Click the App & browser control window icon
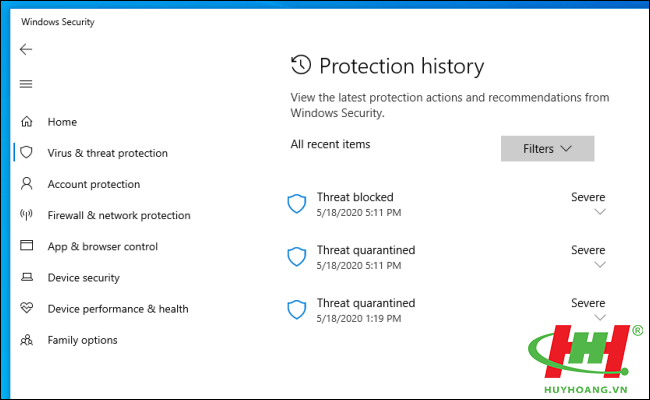650x400 pixels. (27, 245)
